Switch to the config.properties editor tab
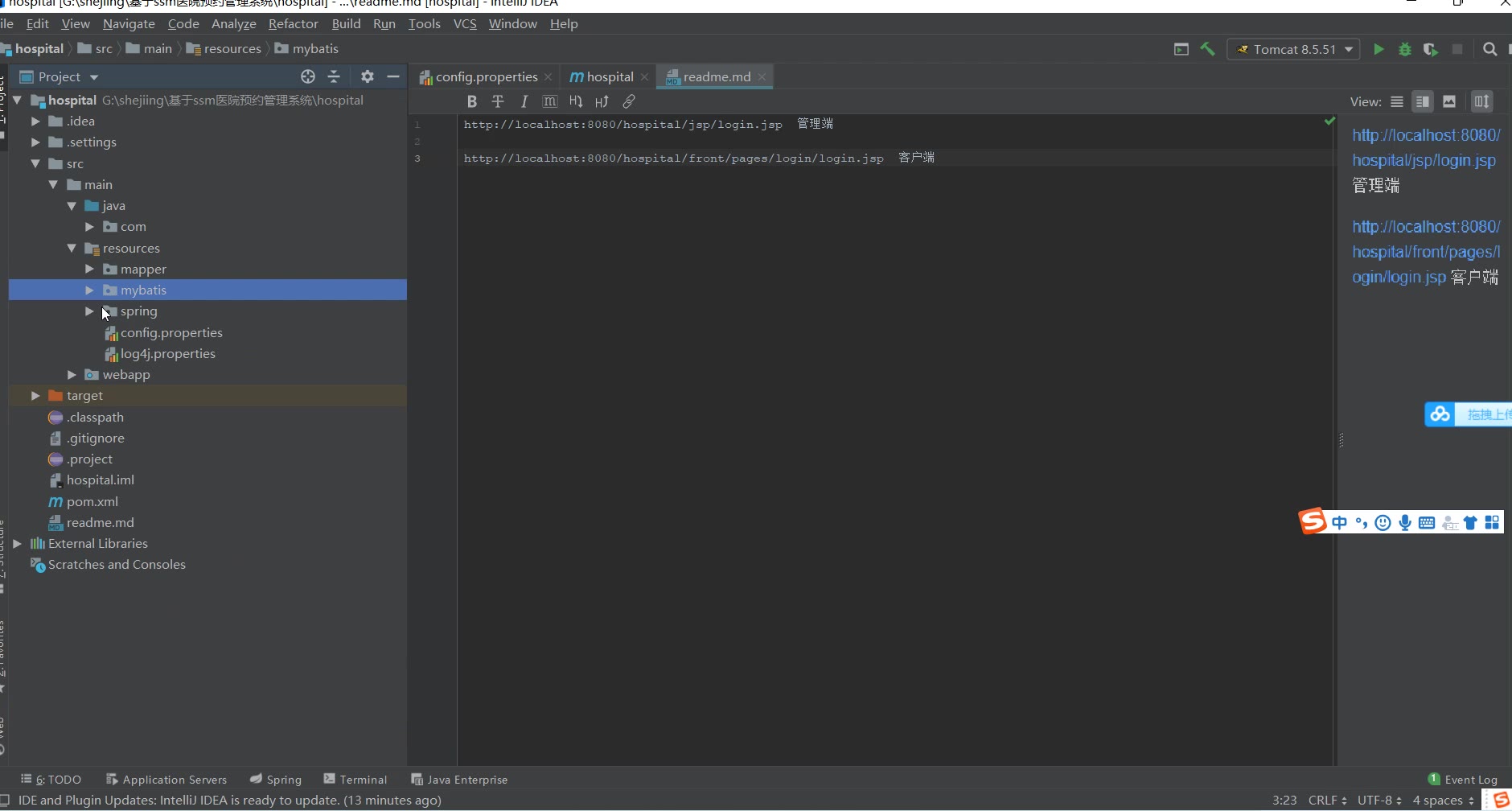 pos(486,76)
